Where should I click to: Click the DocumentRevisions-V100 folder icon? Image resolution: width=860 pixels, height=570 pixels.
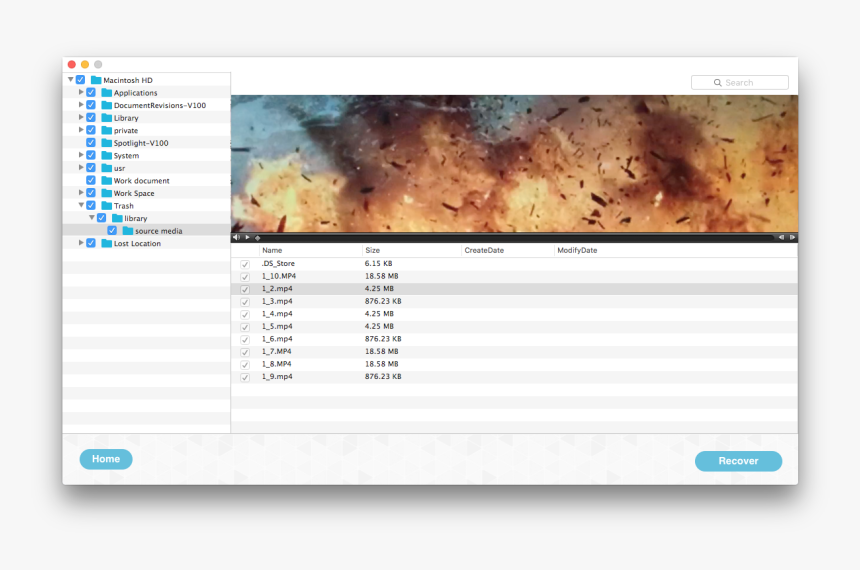pyautogui.click(x=107, y=105)
